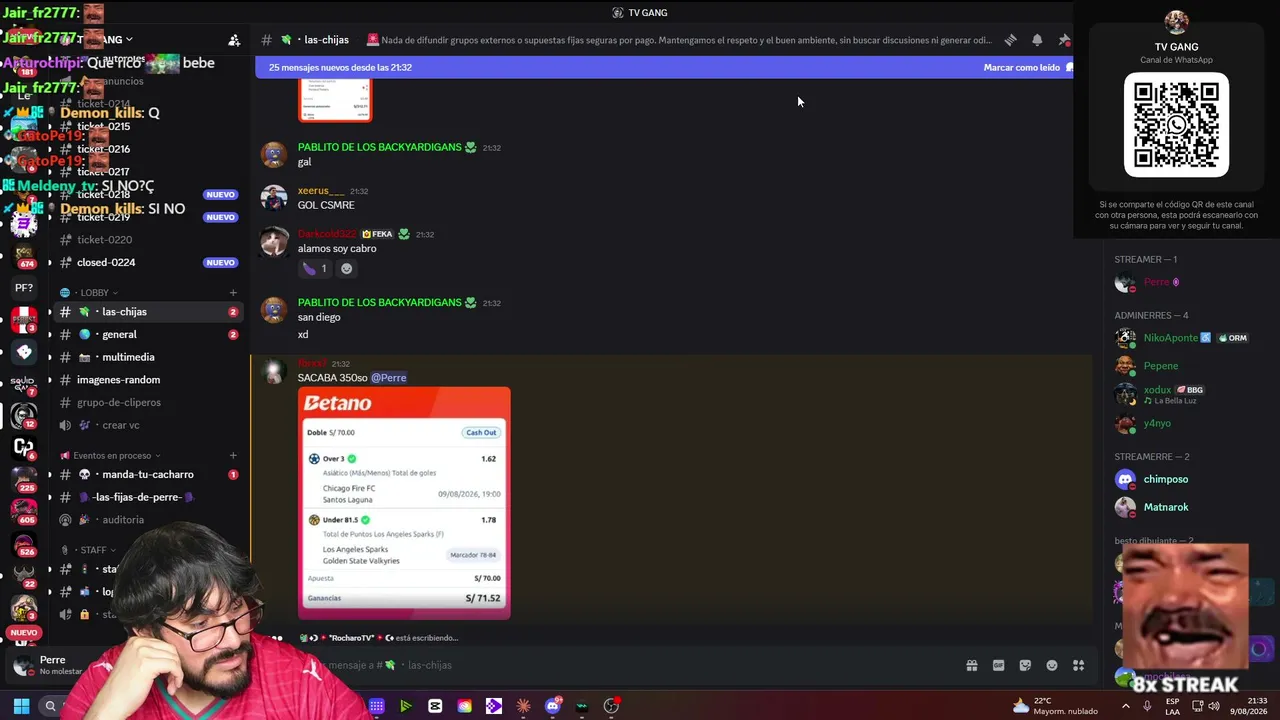1280x720 pixels.
Task: Join the crear vc voice channel
Action: [148, 425]
